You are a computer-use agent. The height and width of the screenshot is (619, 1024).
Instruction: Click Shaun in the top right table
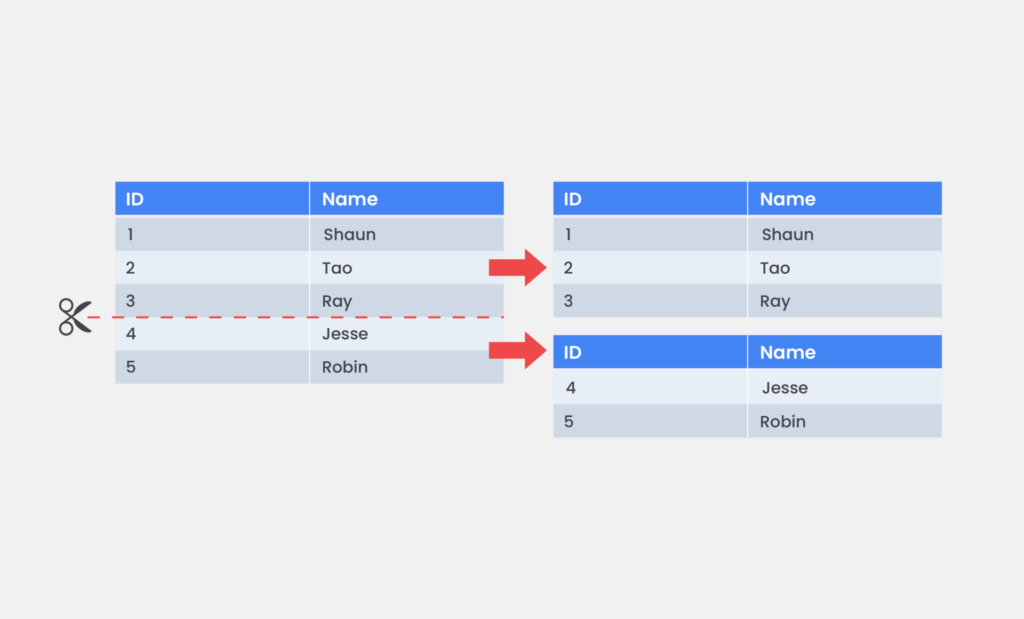(x=845, y=234)
